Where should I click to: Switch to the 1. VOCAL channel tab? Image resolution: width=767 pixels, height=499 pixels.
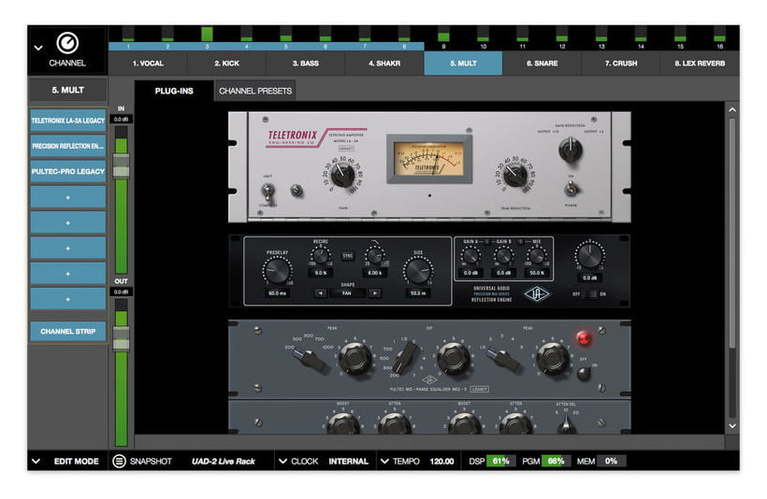[148, 63]
